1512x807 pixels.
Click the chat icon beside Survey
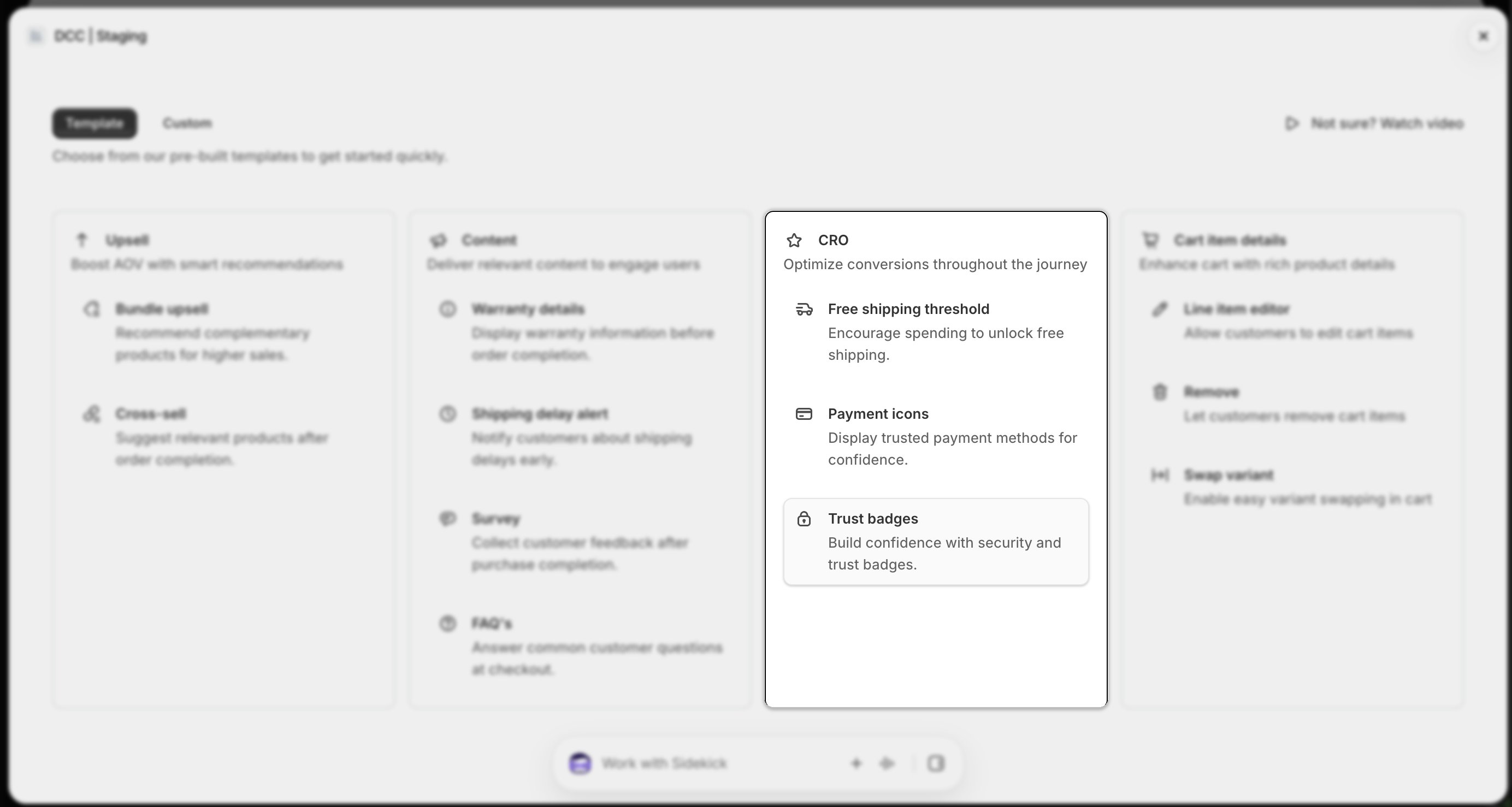[448, 519]
